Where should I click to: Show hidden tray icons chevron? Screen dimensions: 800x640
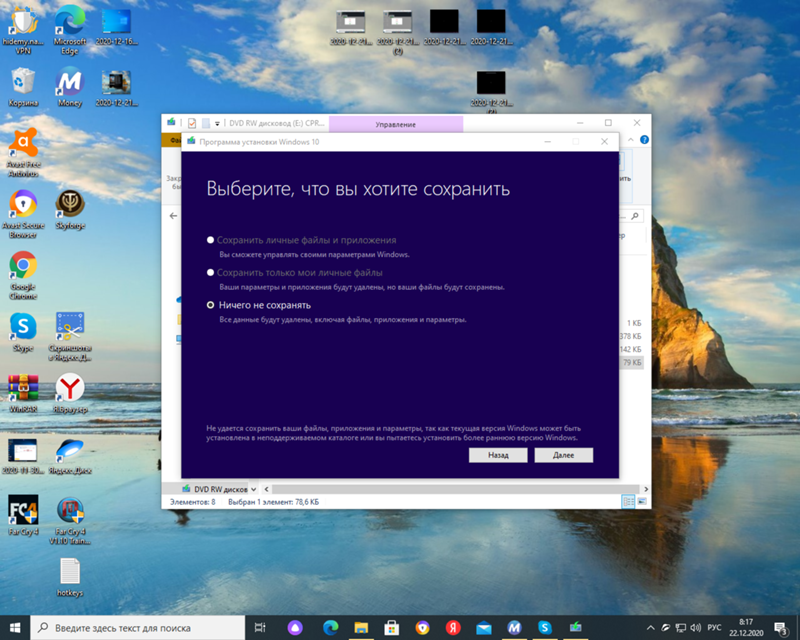click(651, 628)
